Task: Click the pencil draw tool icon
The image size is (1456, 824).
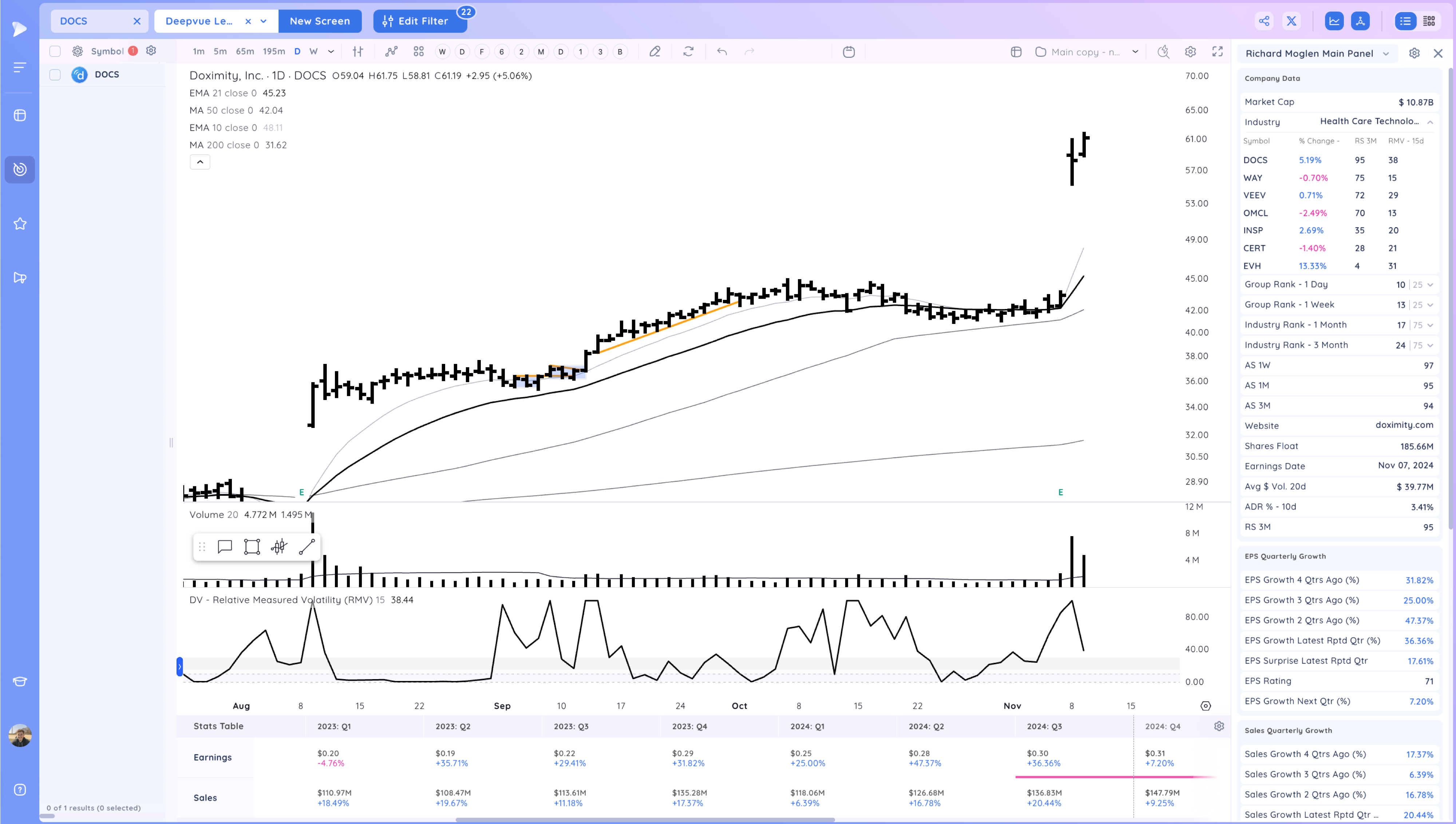Action: [x=655, y=52]
